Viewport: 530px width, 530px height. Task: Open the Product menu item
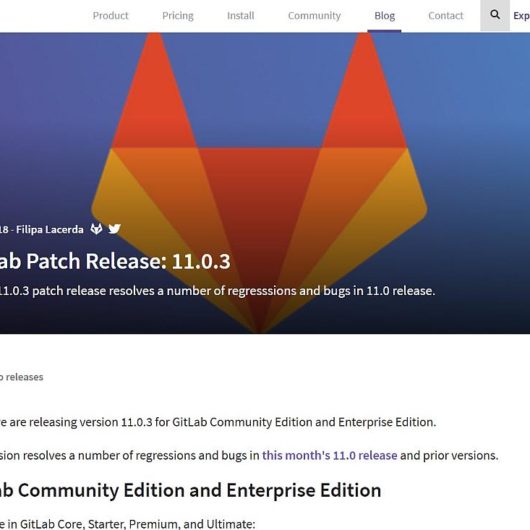pyautogui.click(x=110, y=16)
